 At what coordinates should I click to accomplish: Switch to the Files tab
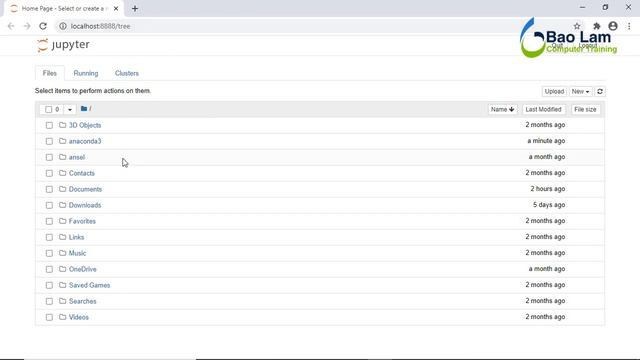click(49, 73)
